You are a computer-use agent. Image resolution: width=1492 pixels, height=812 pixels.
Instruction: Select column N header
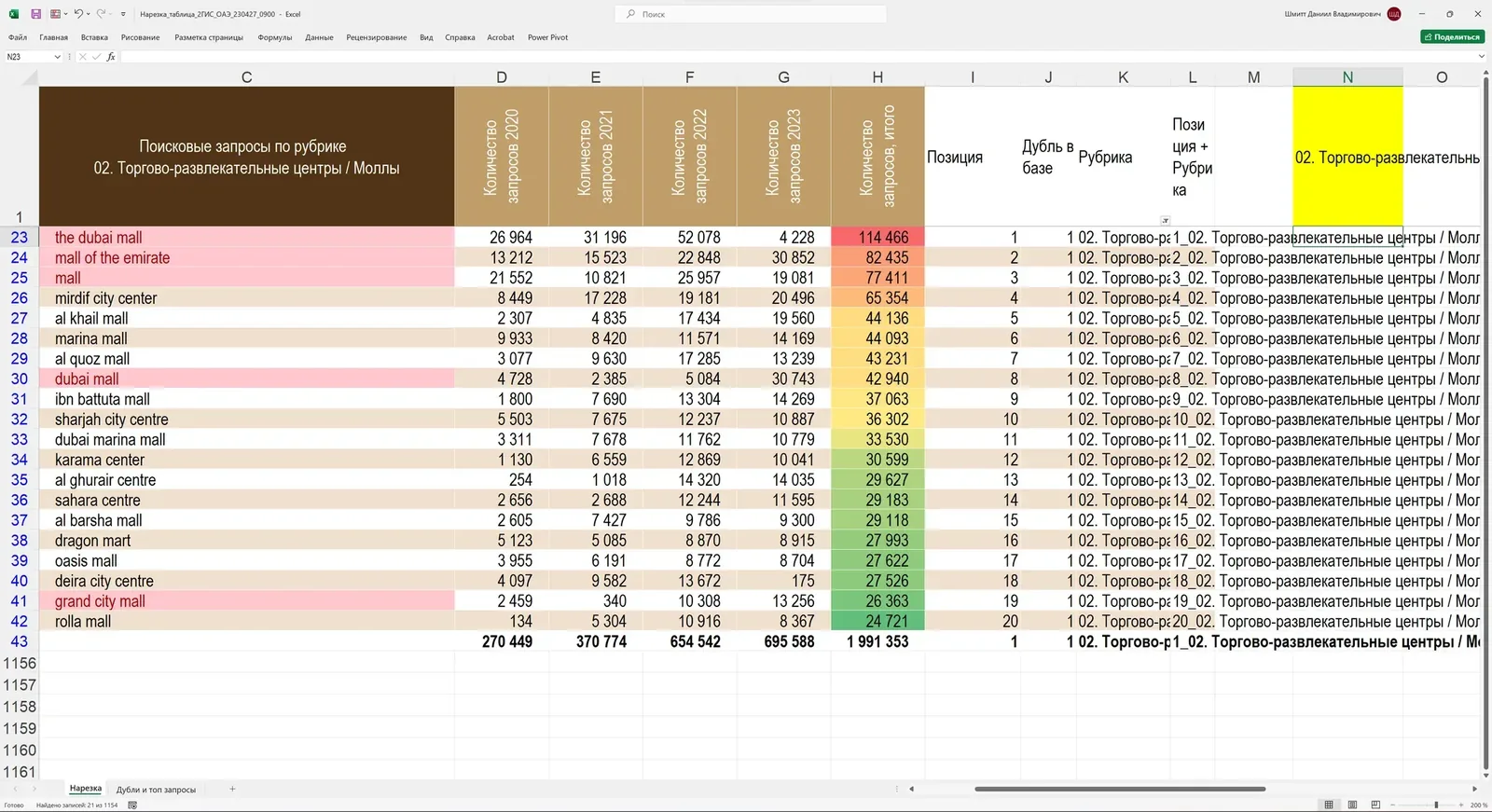[x=1347, y=77]
